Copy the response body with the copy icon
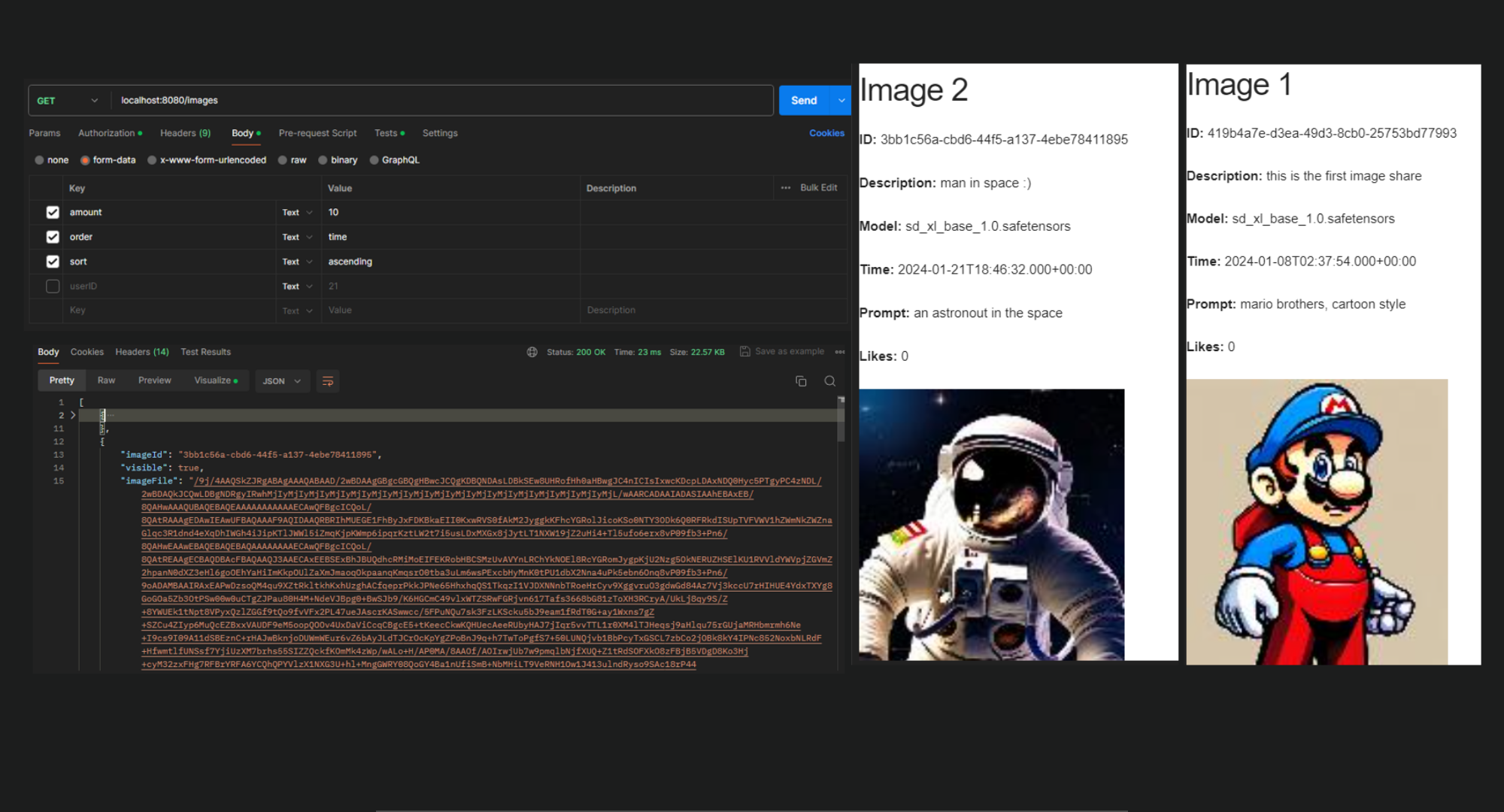Screen dimensions: 1504x812 801,381
